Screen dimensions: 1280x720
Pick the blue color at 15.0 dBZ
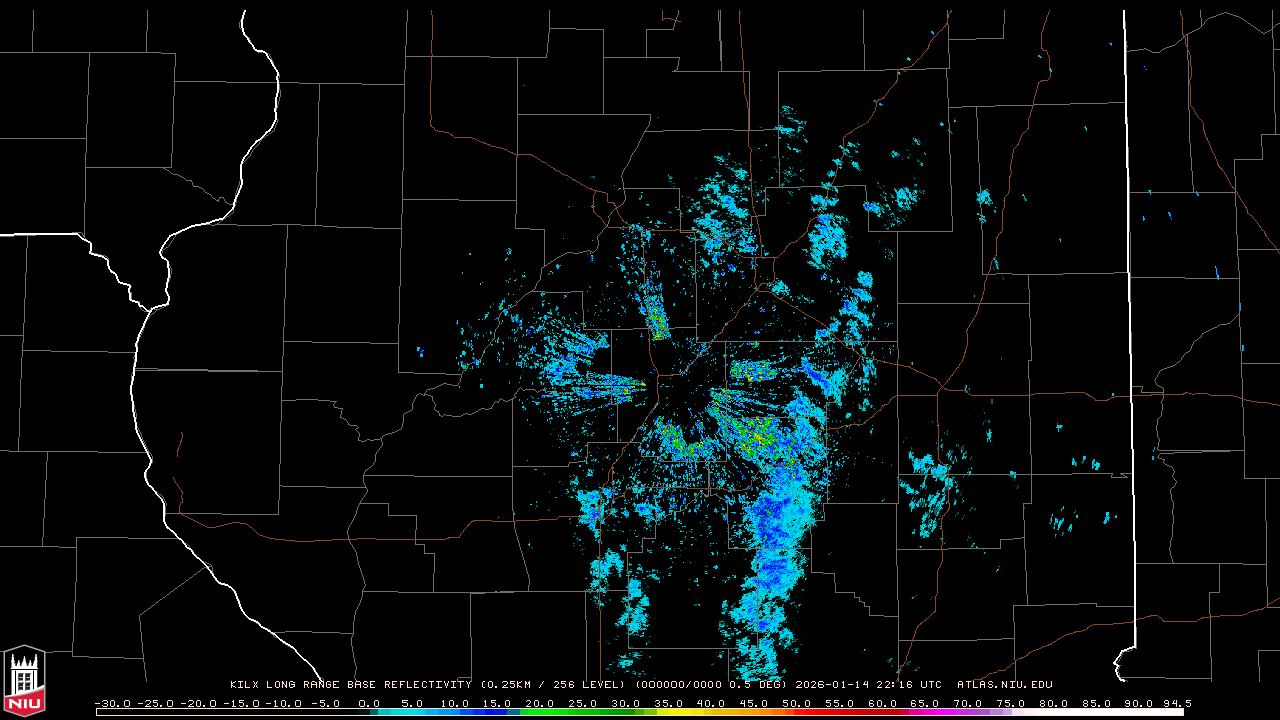coord(497,712)
